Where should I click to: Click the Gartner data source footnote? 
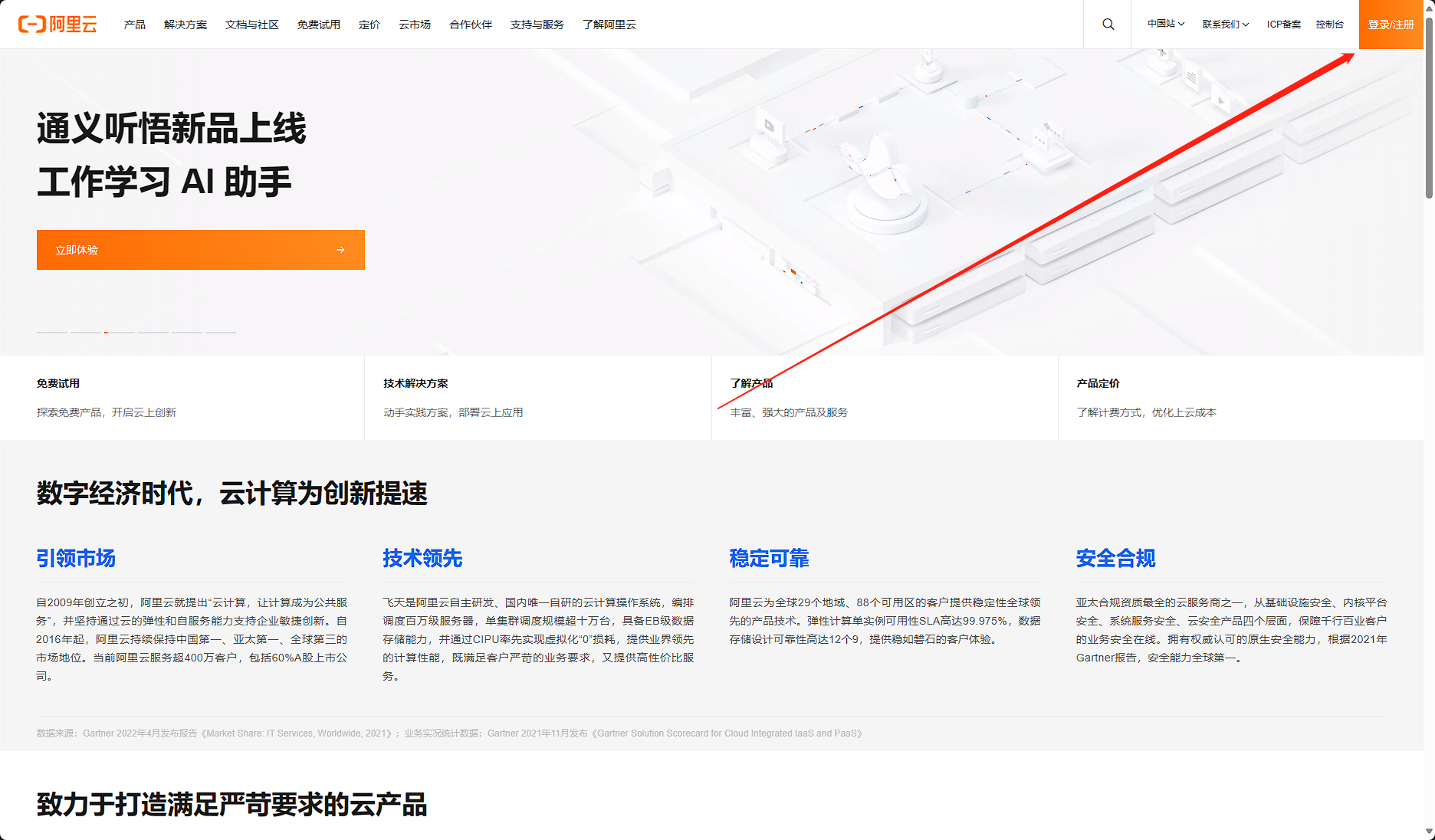coord(450,733)
